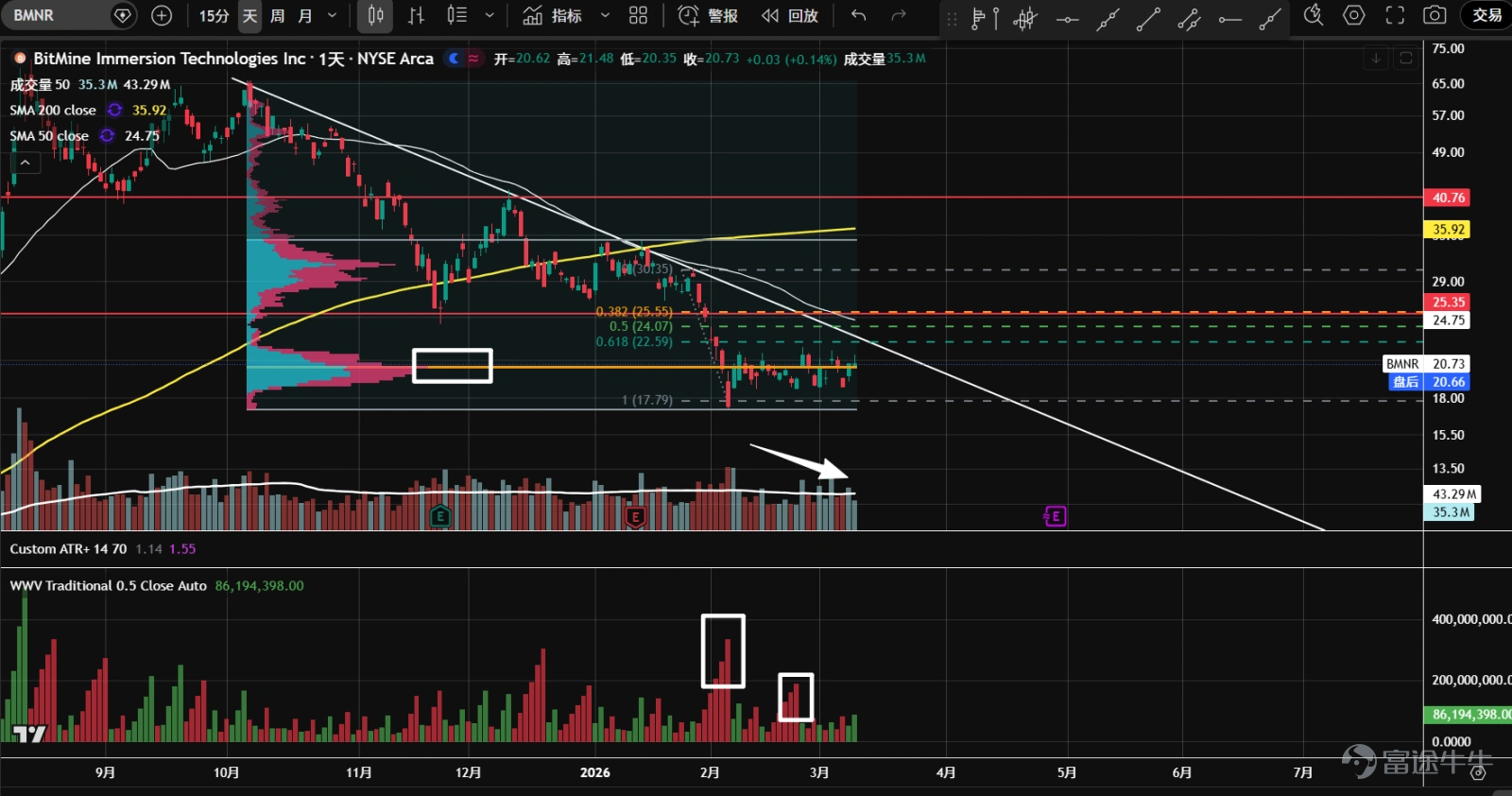The height and width of the screenshot is (796, 1512).
Task: Expand the indicator favorites dropdown
Action: (x=605, y=15)
